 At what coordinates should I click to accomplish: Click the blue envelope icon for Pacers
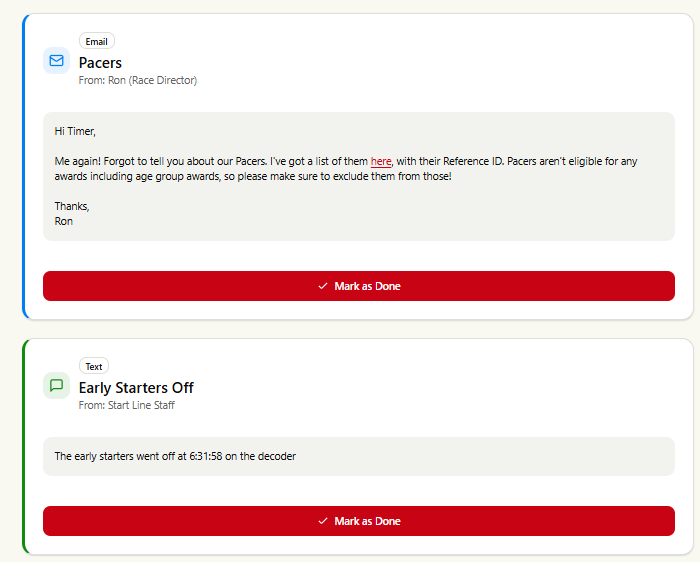56,60
